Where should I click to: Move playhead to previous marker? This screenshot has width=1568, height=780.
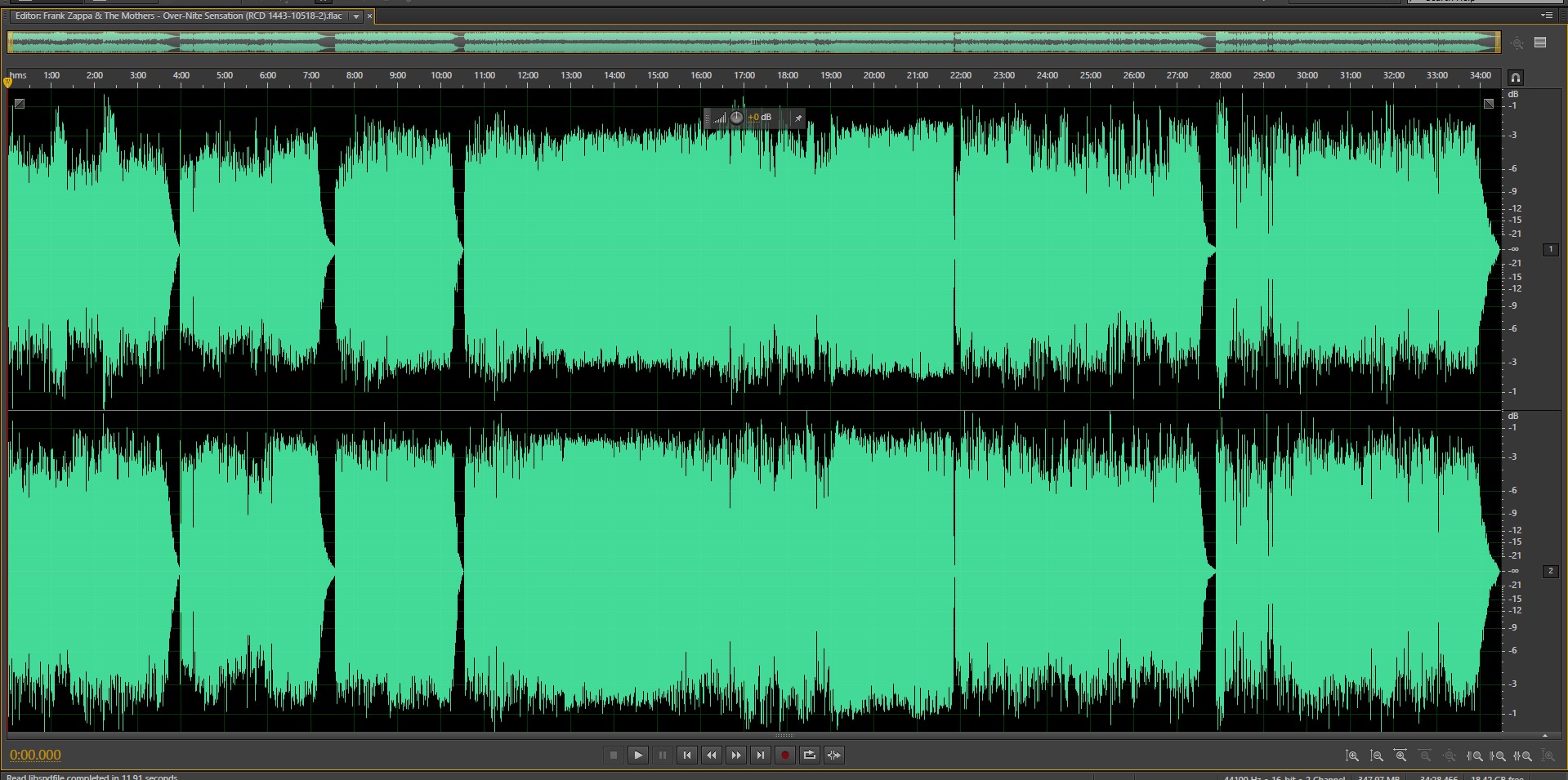[x=687, y=755]
